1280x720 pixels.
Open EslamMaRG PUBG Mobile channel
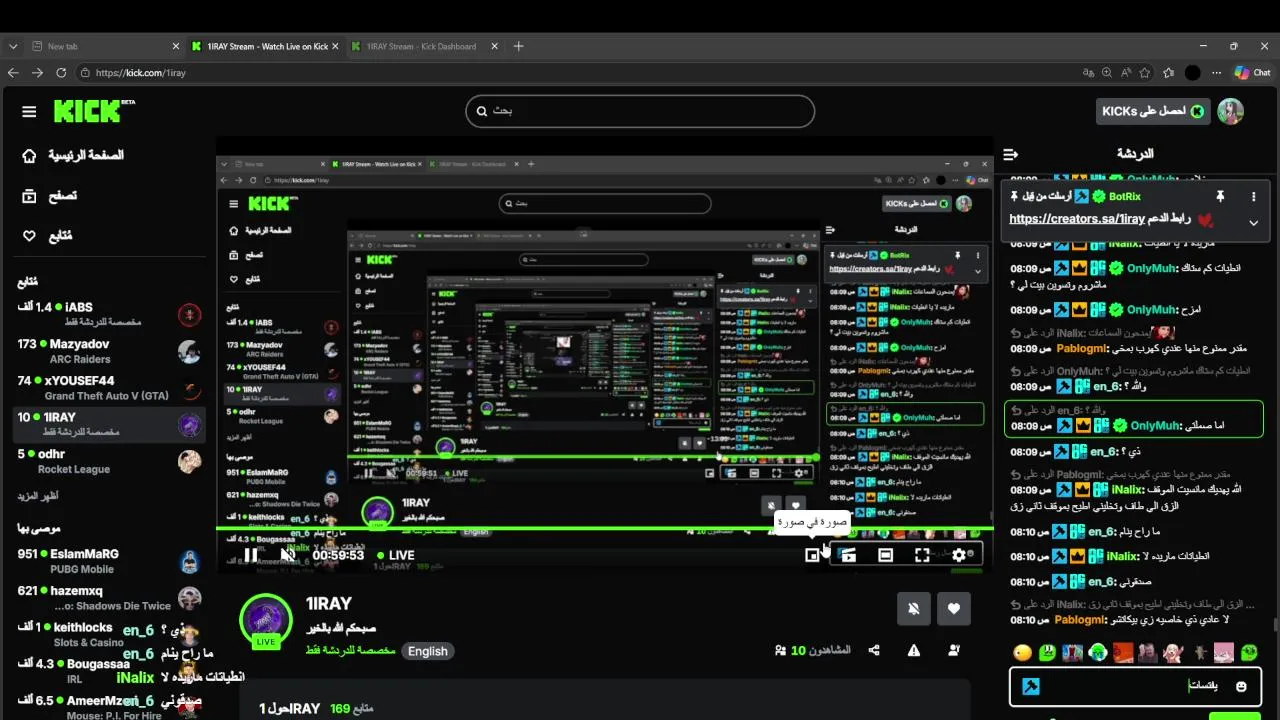click(x=110, y=561)
